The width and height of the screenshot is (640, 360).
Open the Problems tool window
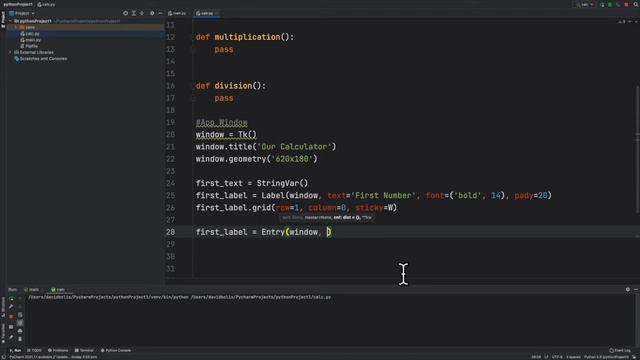[x=58, y=350]
